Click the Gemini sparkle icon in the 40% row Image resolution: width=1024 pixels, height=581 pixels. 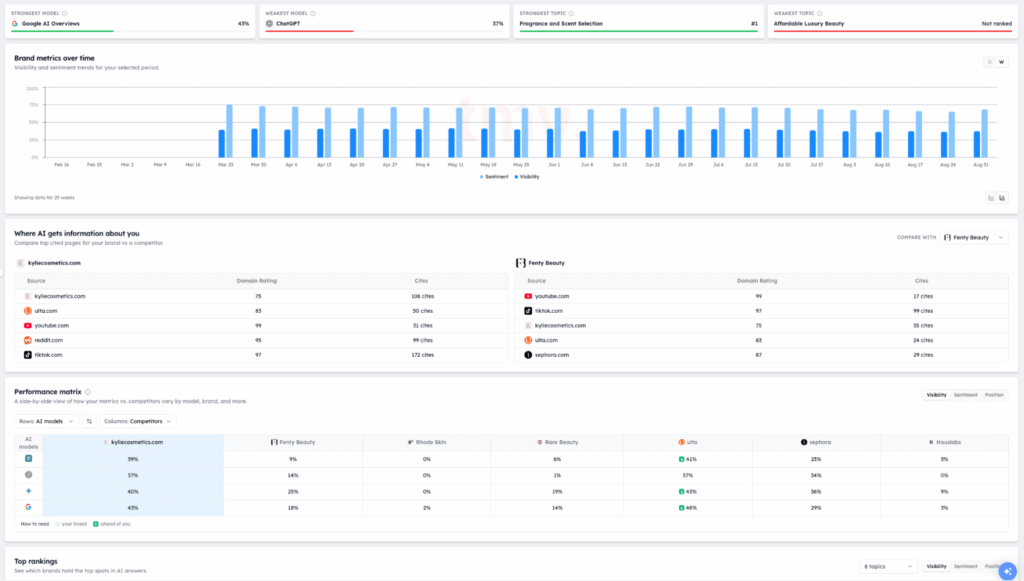[x=28, y=491]
